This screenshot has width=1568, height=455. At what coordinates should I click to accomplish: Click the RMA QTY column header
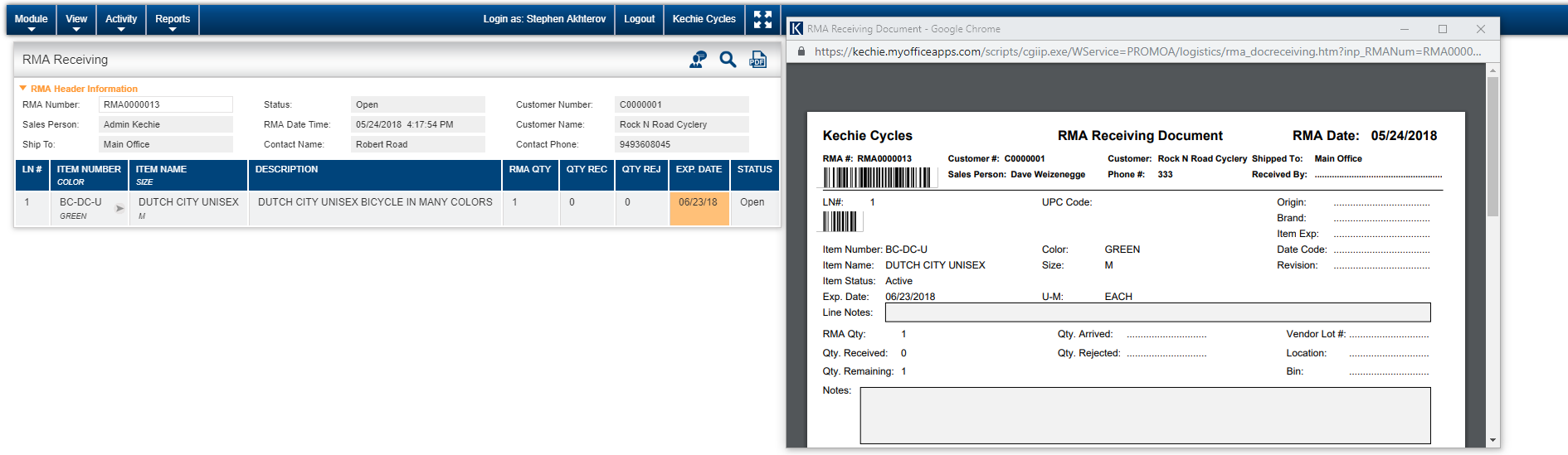coord(530,175)
